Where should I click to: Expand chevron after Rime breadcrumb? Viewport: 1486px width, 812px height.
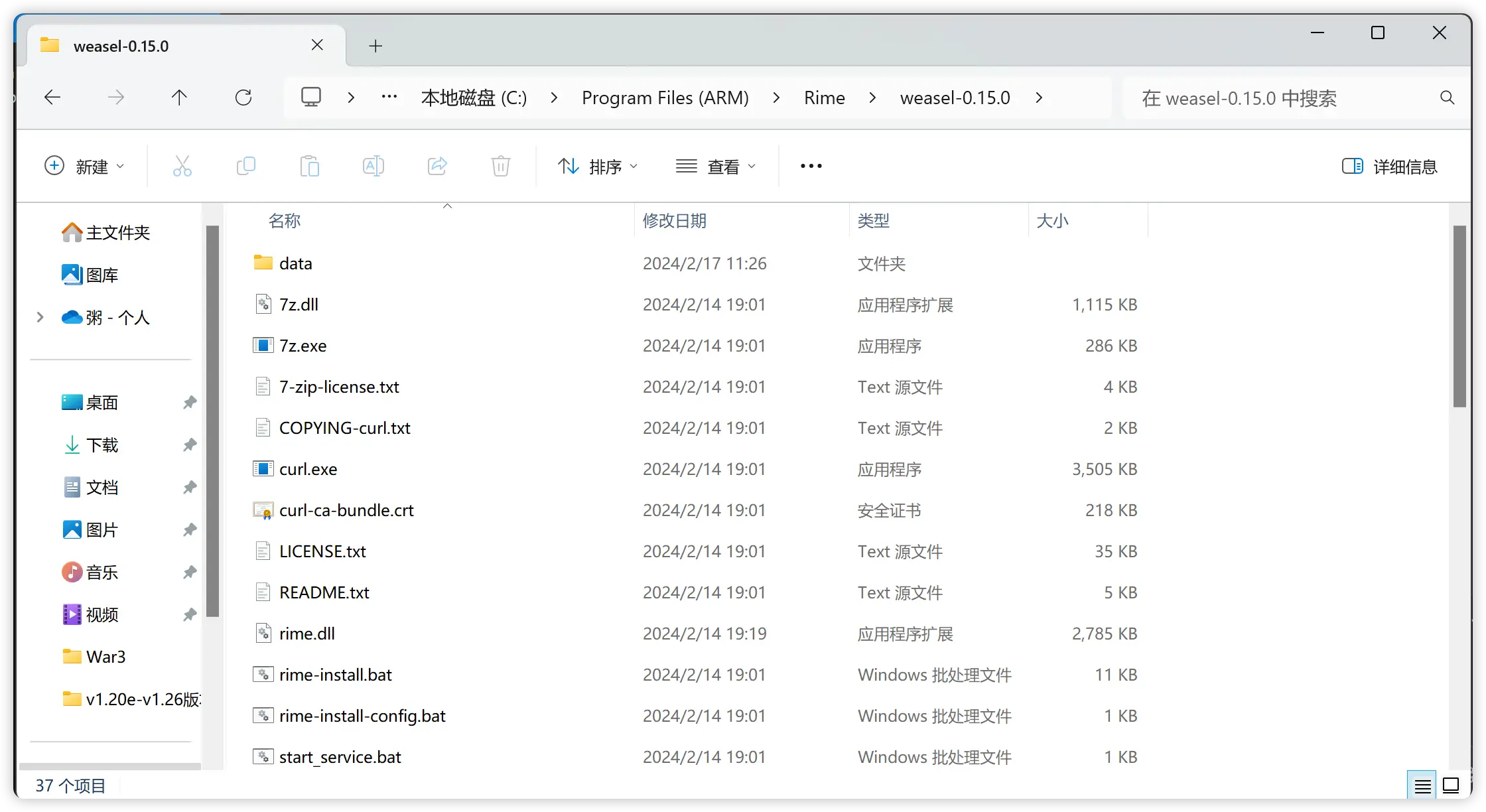pyautogui.click(x=872, y=98)
